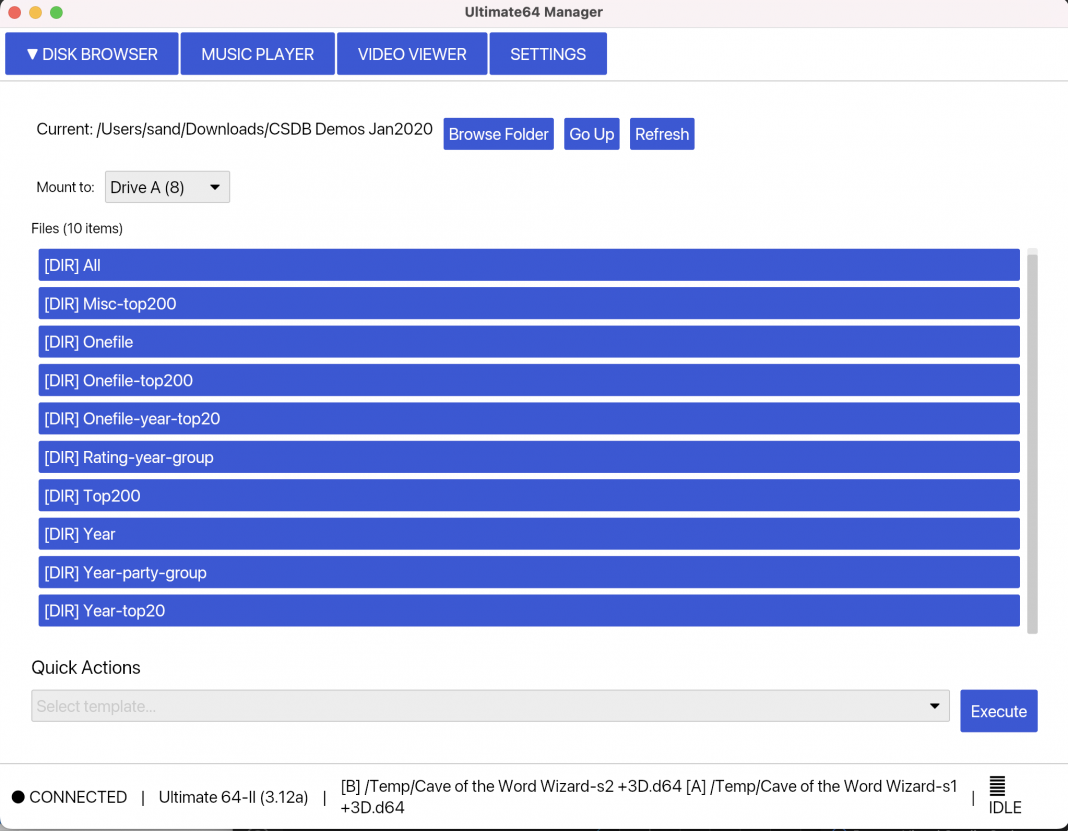Click the black connection status indicator dot
The height and width of the screenshot is (831, 1068).
(18, 797)
